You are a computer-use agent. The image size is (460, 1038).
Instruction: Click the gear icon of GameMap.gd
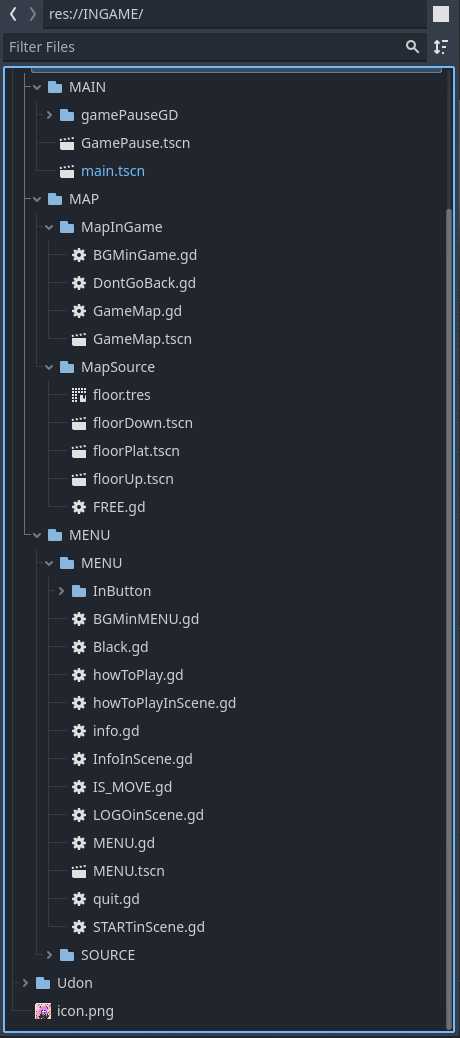[79, 311]
